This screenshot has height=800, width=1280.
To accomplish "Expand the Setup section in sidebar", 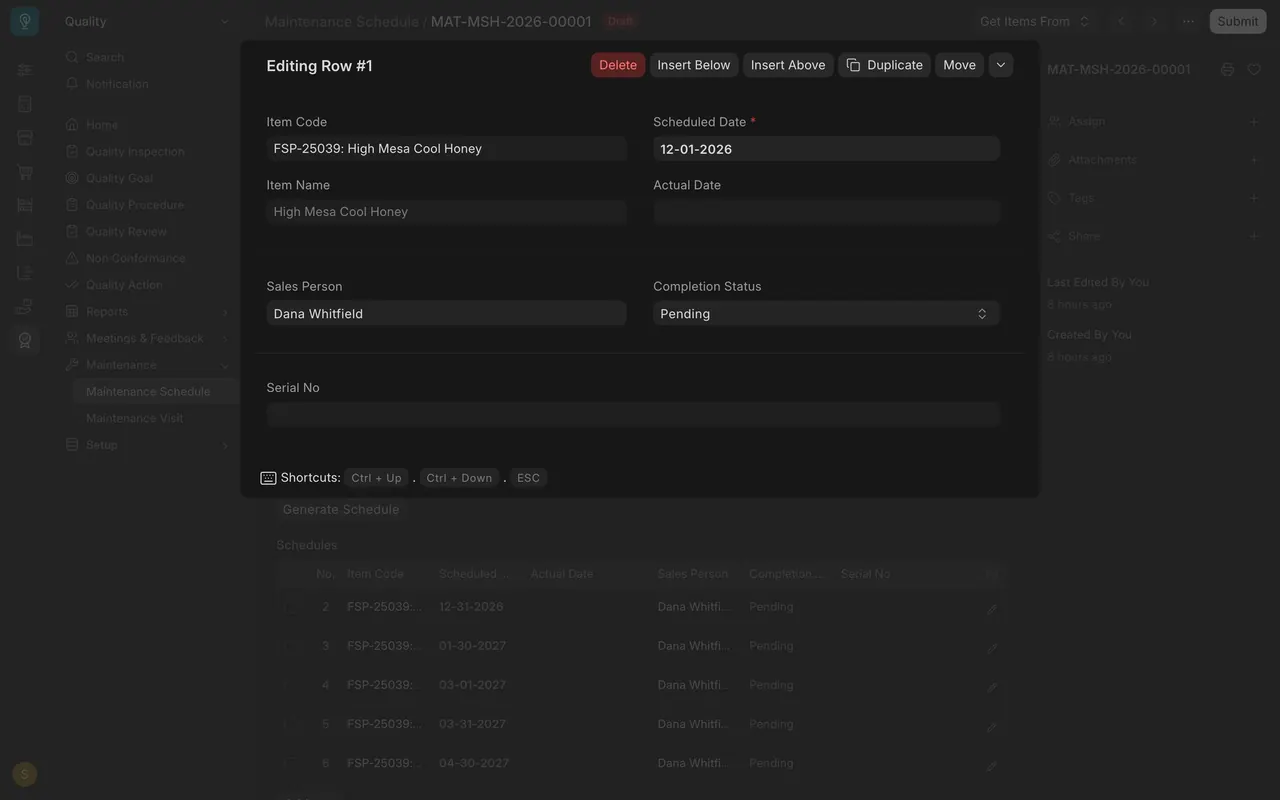I will coord(225,446).
